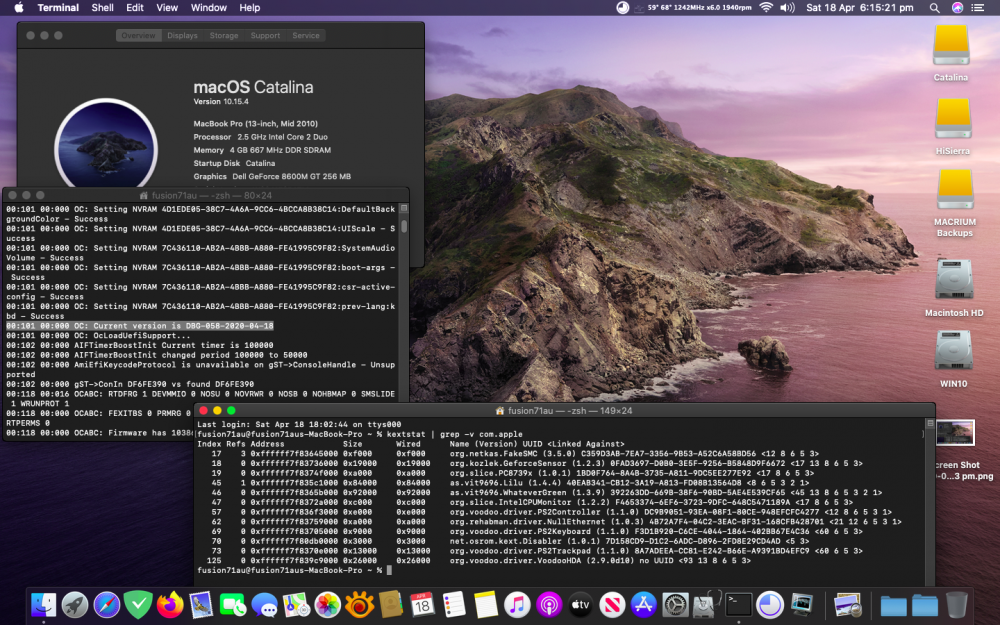Open Calendar showing 18 in Dock
1000x625 pixels.
pos(422,605)
